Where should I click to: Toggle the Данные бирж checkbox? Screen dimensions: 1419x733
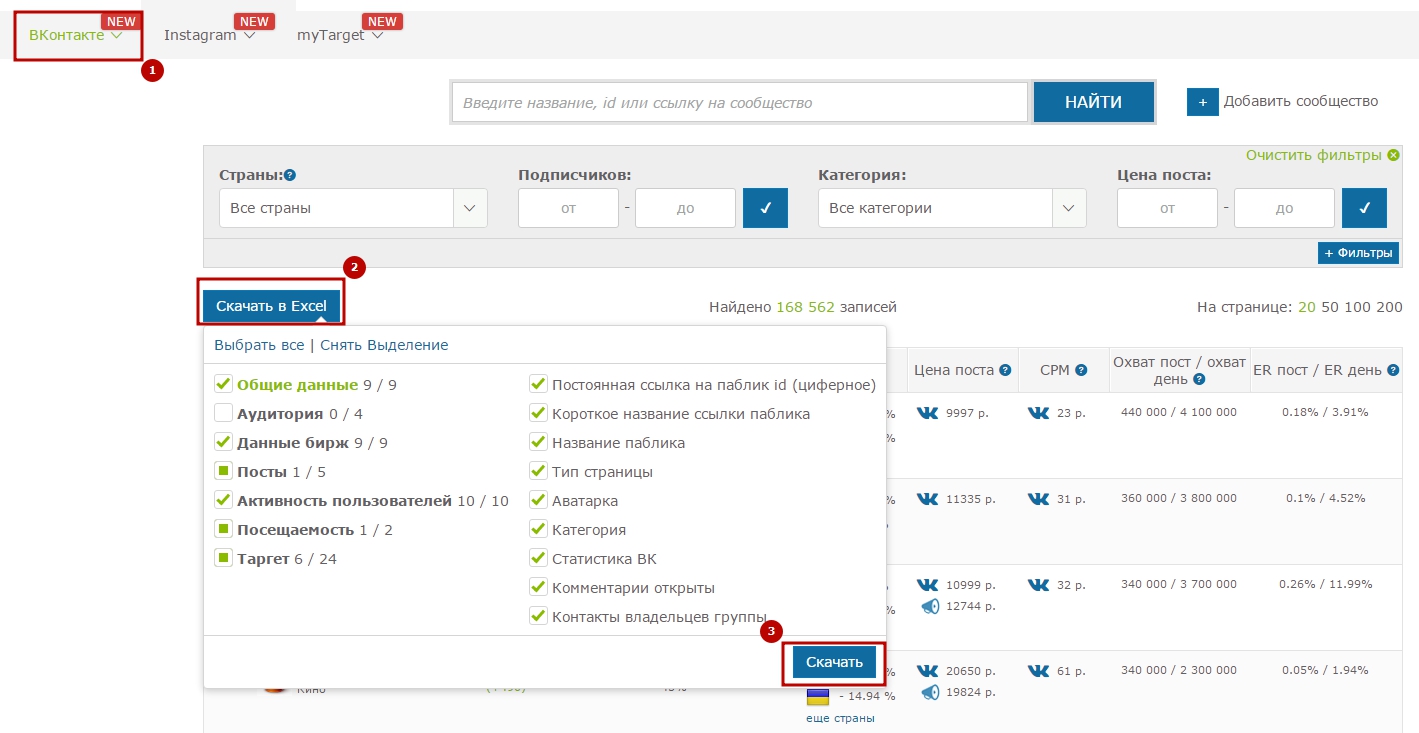[x=224, y=442]
